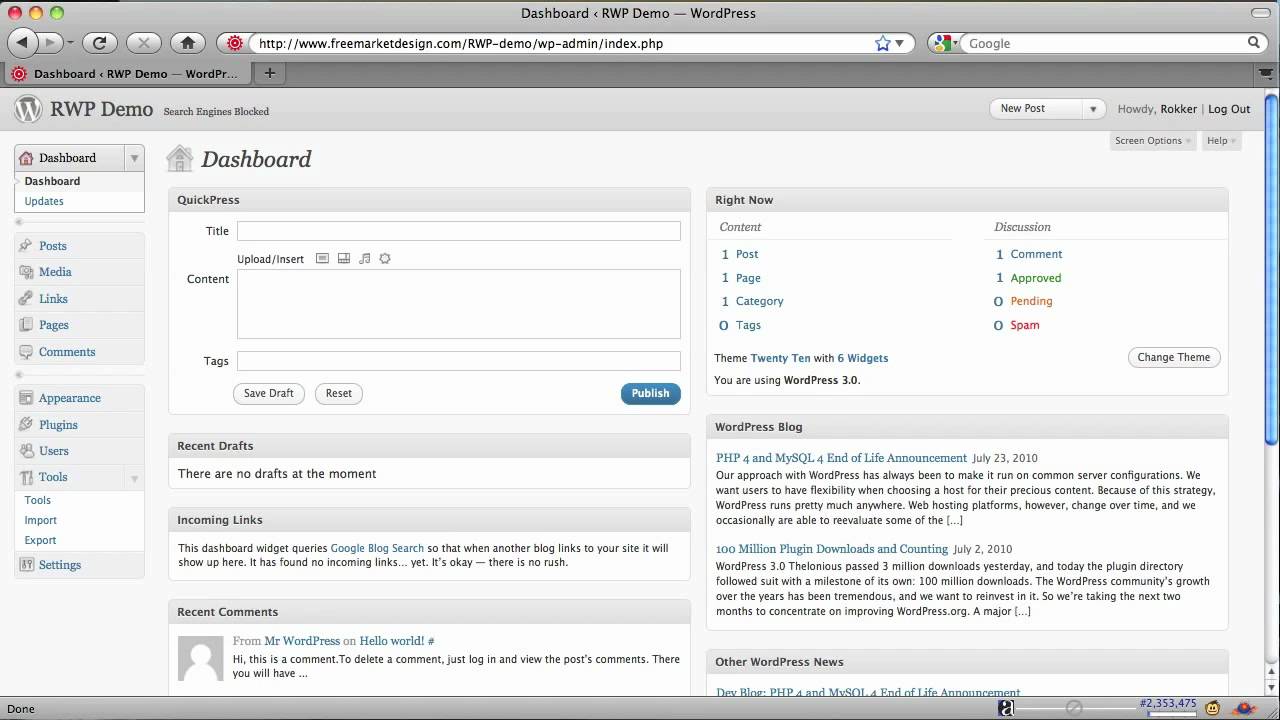Open the Hello world! post link
The image size is (1280, 720).
click(x=392, y=641)
